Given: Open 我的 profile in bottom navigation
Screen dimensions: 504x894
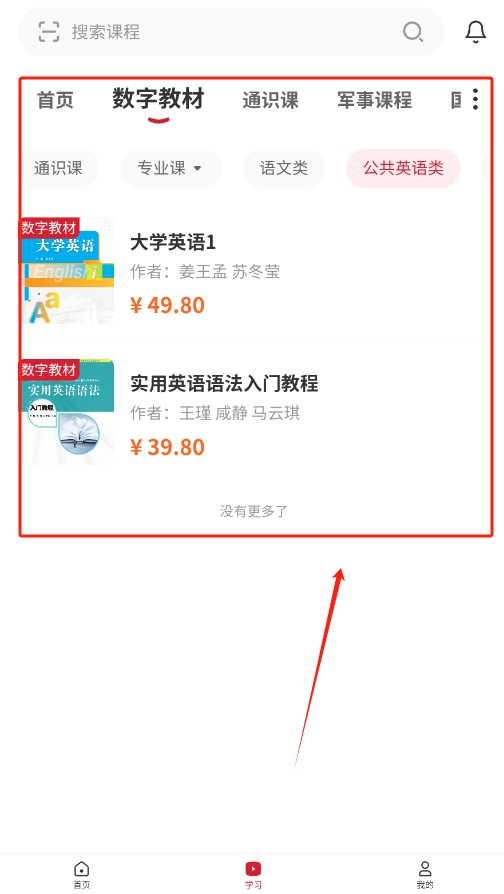Looking at the screenshot, I should tap(425, 875).
